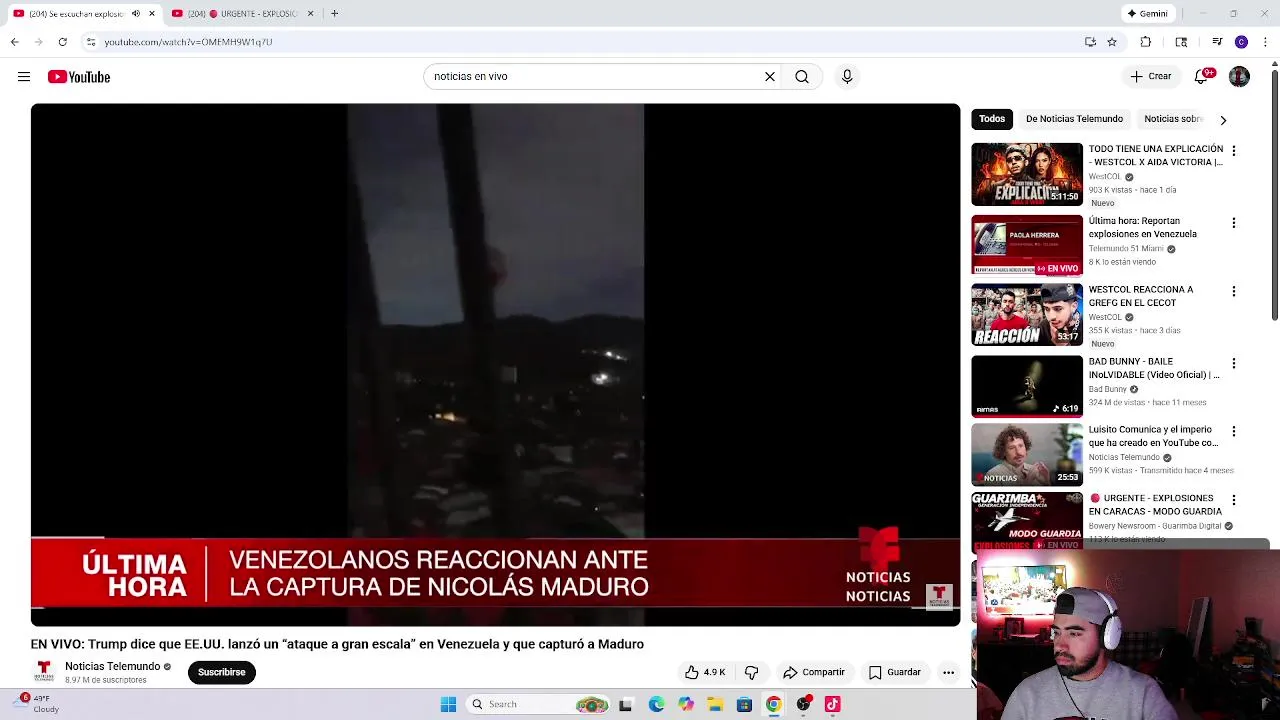Open Microsoft Edge from taskbar
Screen dimensions: 1280x720
coord(656,704)
